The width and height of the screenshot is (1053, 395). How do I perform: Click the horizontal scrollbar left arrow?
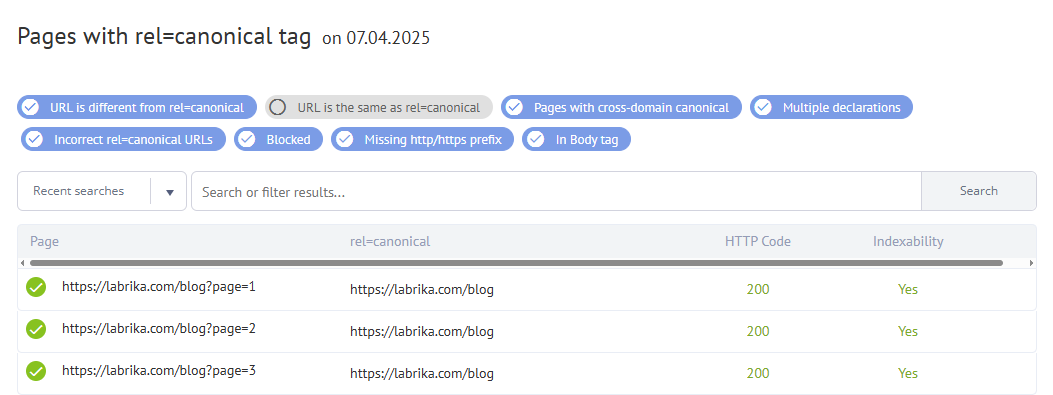(x=22, y=263)
